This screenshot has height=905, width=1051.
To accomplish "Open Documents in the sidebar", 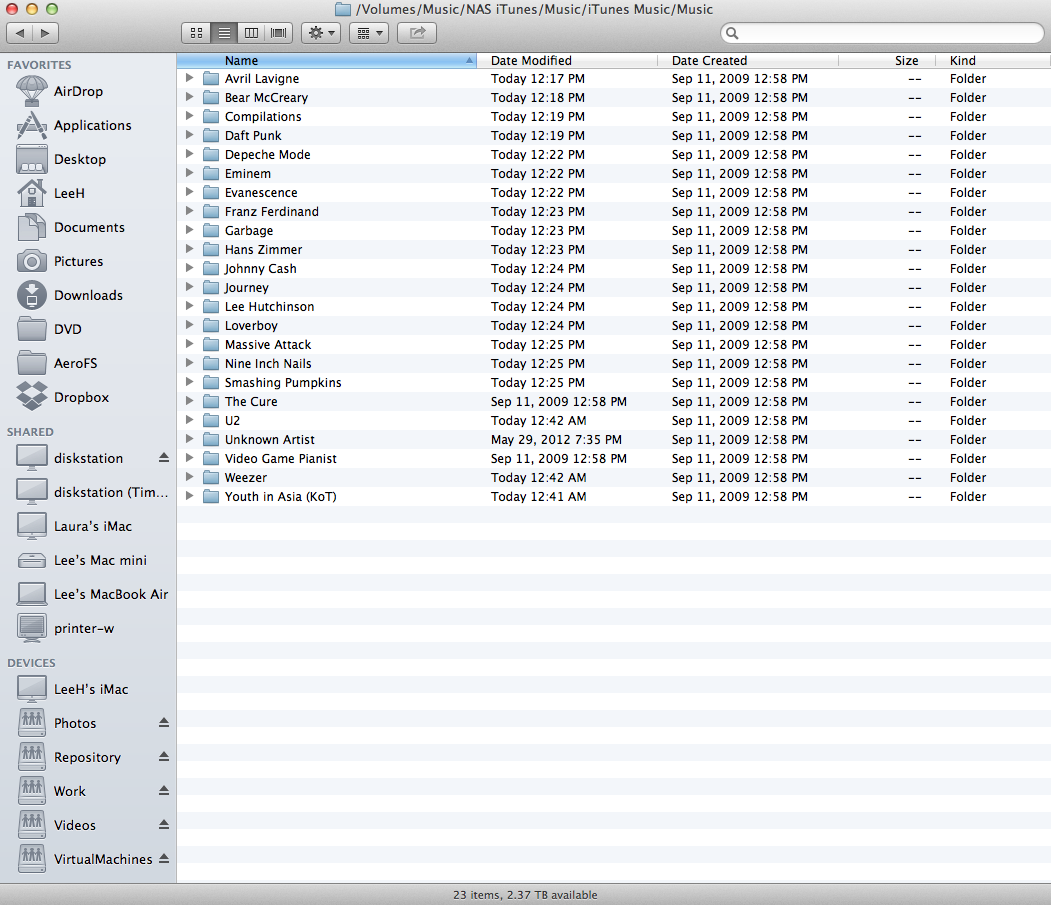I will (x=89, y=227).
